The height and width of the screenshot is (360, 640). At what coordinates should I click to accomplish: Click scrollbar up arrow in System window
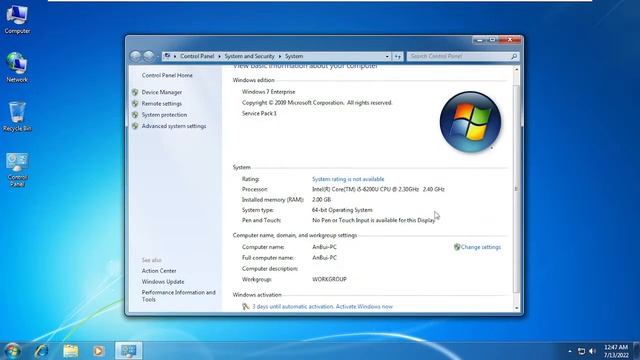tap(516, 70)
